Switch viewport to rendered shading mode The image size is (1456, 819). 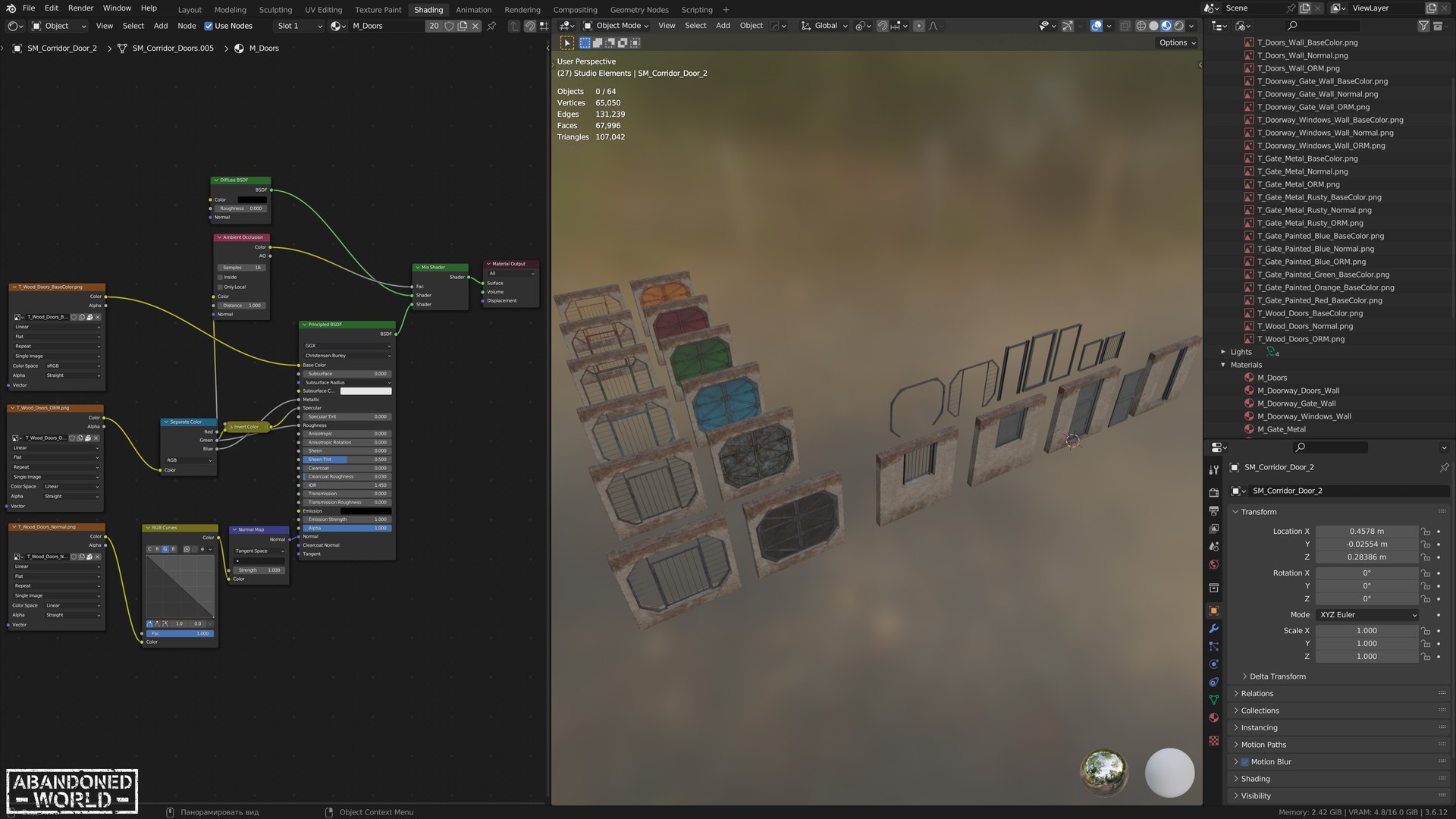point(1179,26)
